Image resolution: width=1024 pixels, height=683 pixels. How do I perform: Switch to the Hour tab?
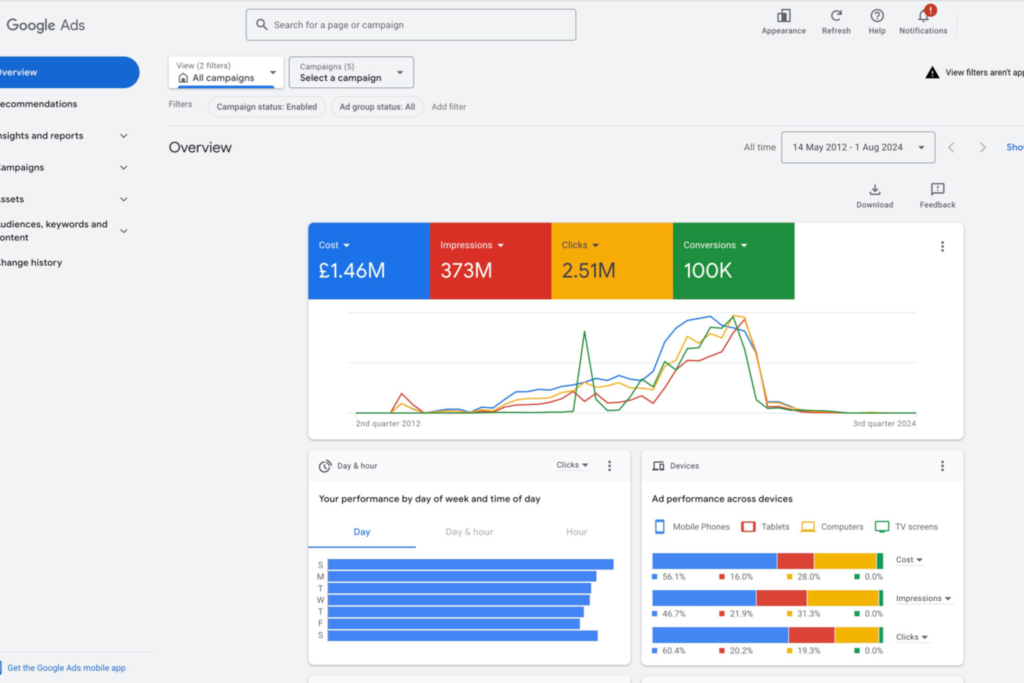pyautogui.click(x=576, y=532)
